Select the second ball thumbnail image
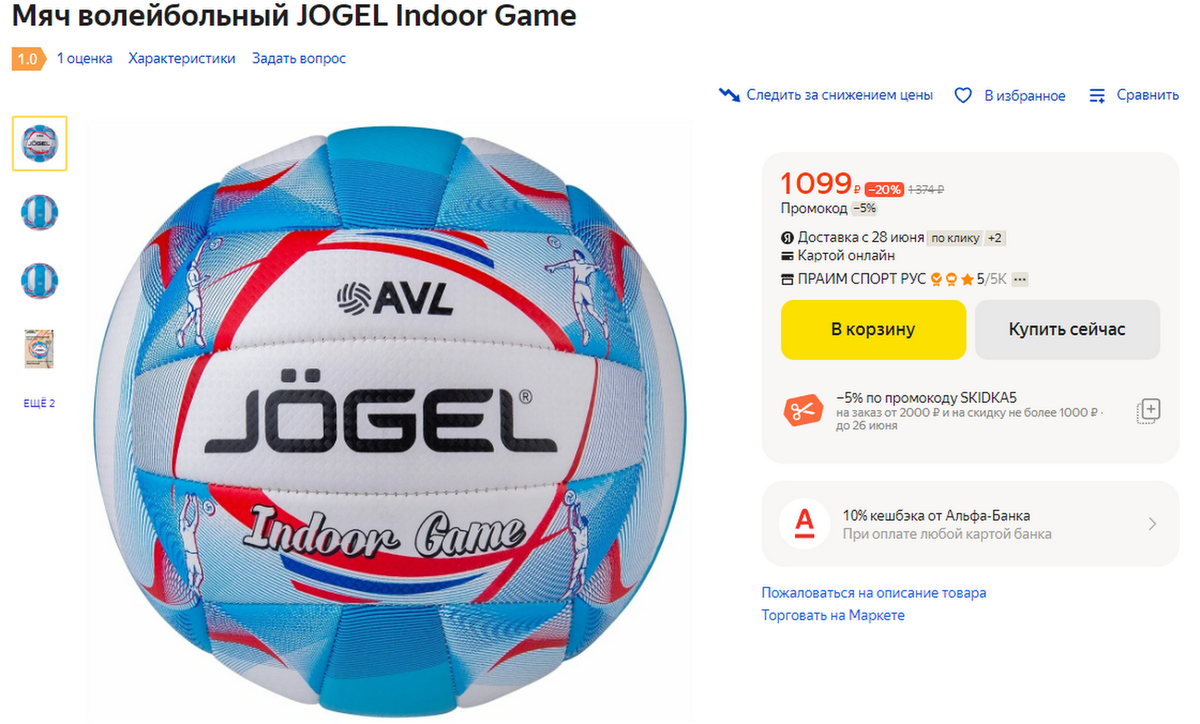Screen dimensions: 1200x724 click(40, 212)
